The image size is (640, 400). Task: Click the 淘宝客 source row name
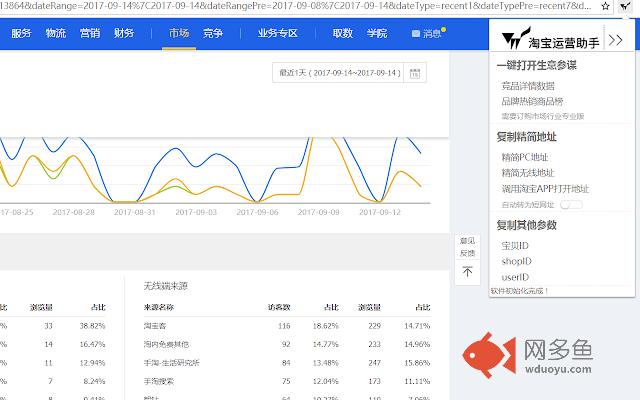(x=155, y=326)
